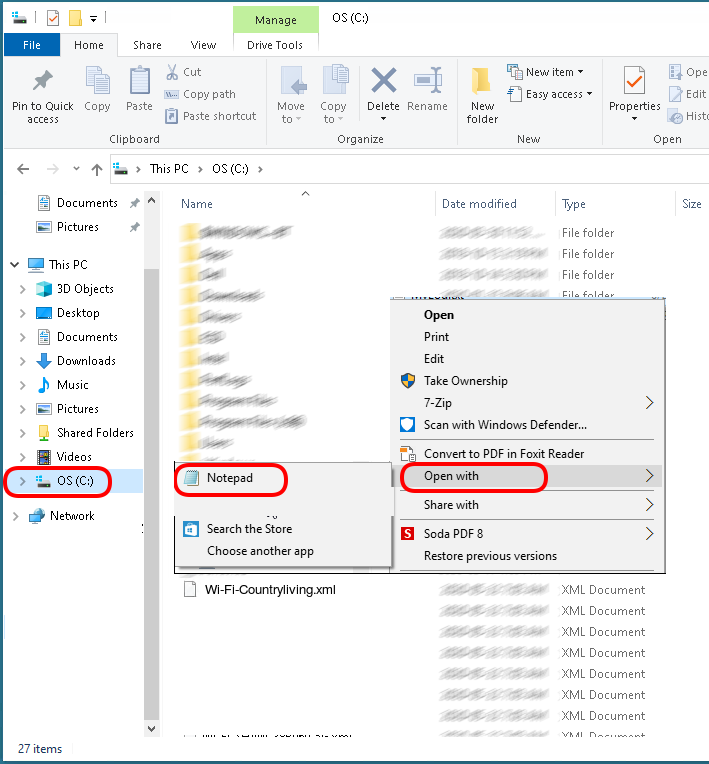Sort by Name column header
The width and height of the screenshot is (709, 764).
coord(197,204)
